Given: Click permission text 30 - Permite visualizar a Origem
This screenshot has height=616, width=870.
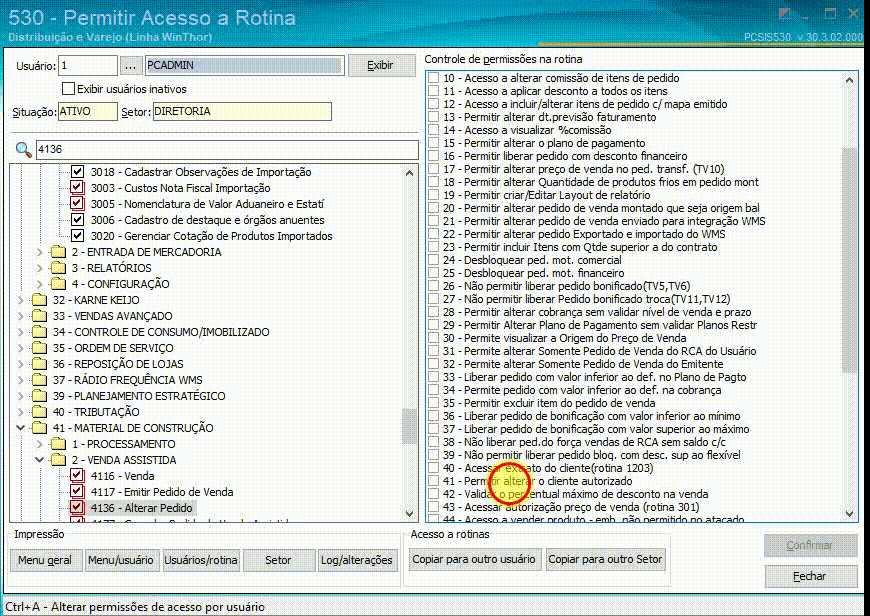Looking at the screenshot, I should (564, 338).
